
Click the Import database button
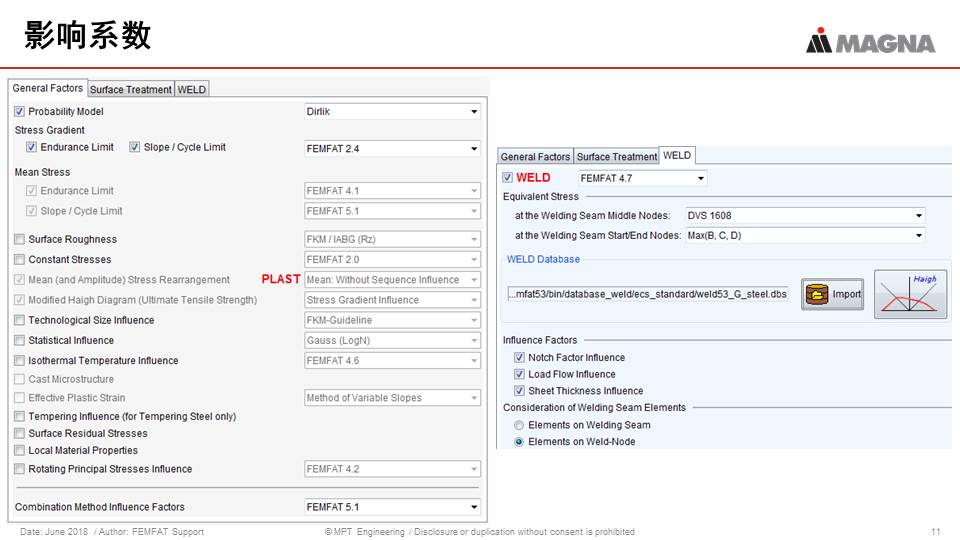832,294
